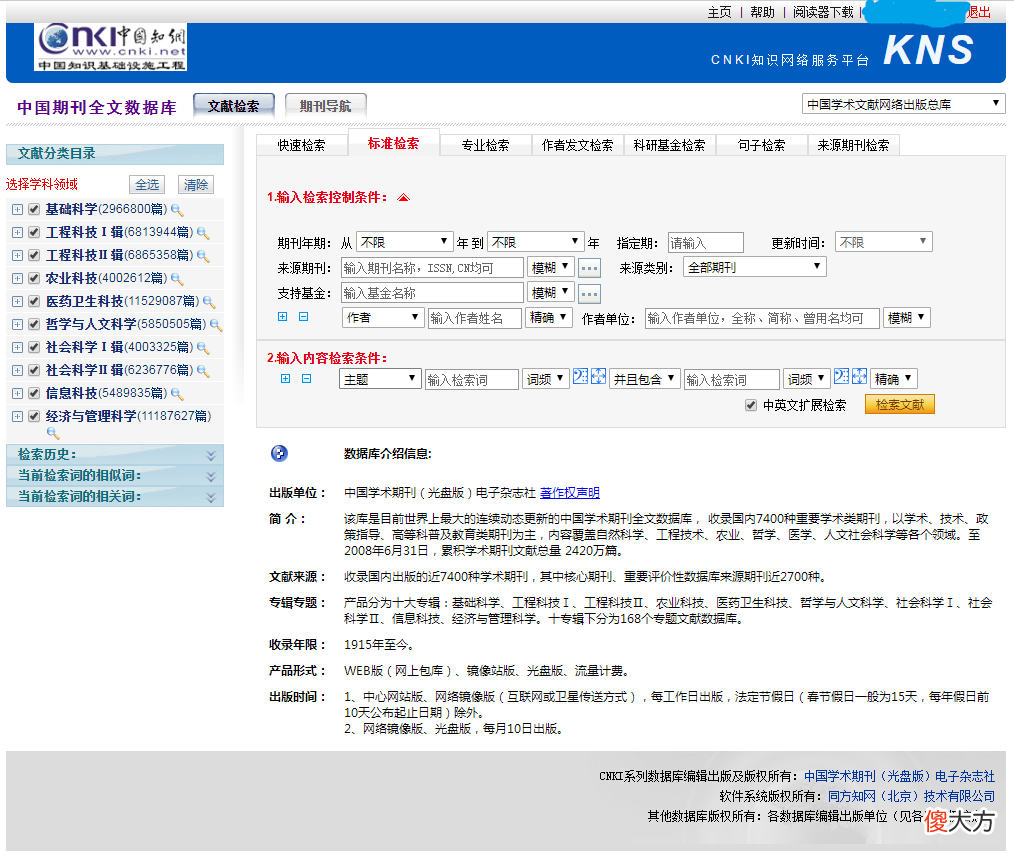Open 帮助 link in top bar
1014x859 pixels.
pyautogui.click(x=762, y=12)
